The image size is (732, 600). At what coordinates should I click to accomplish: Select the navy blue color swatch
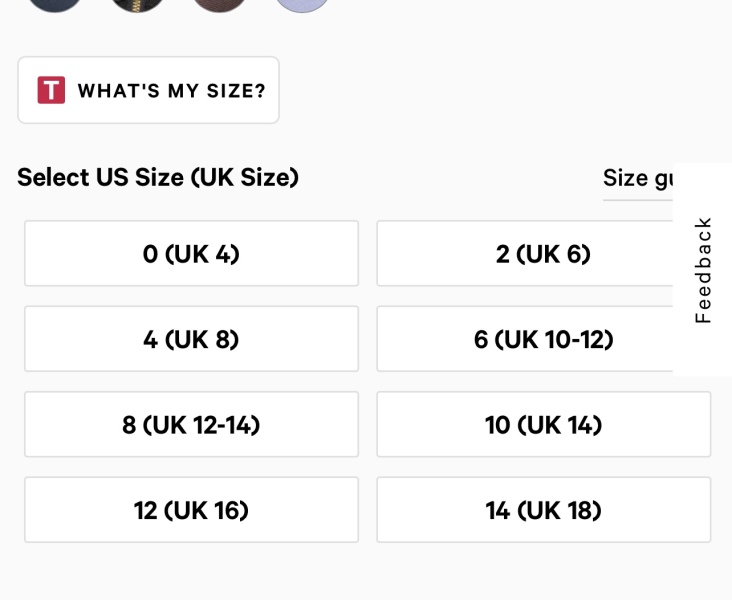pos(54,3)
